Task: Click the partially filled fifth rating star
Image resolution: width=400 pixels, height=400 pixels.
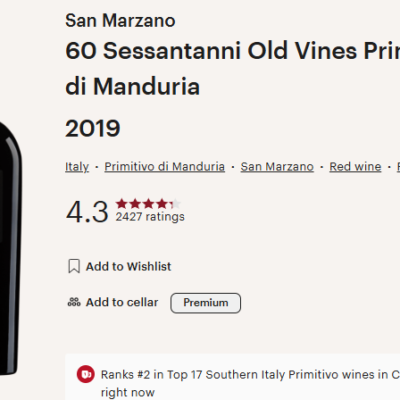Action: 175,203
